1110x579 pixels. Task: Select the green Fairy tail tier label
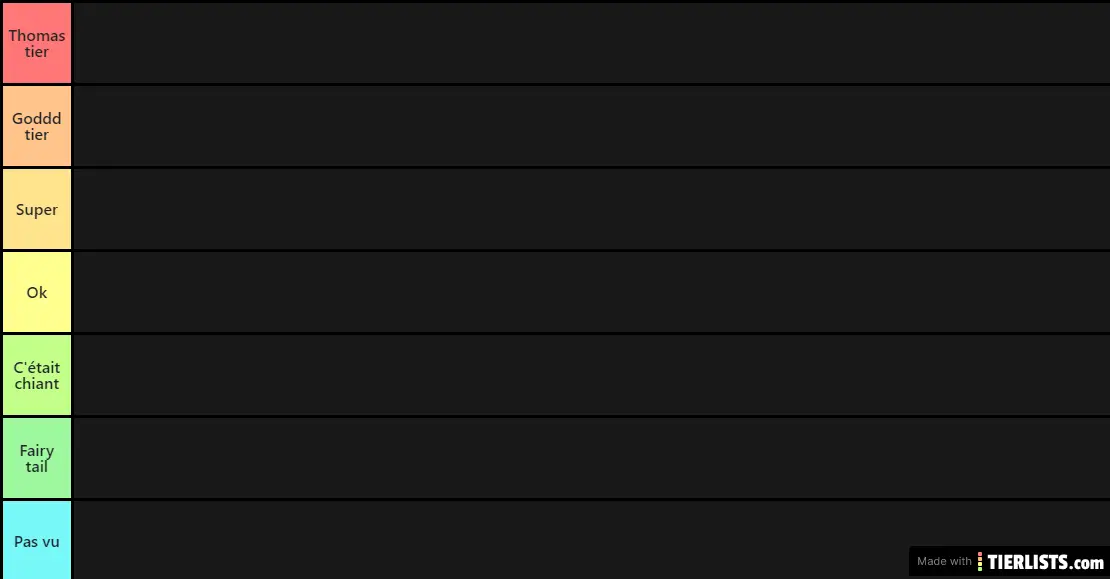37,458
